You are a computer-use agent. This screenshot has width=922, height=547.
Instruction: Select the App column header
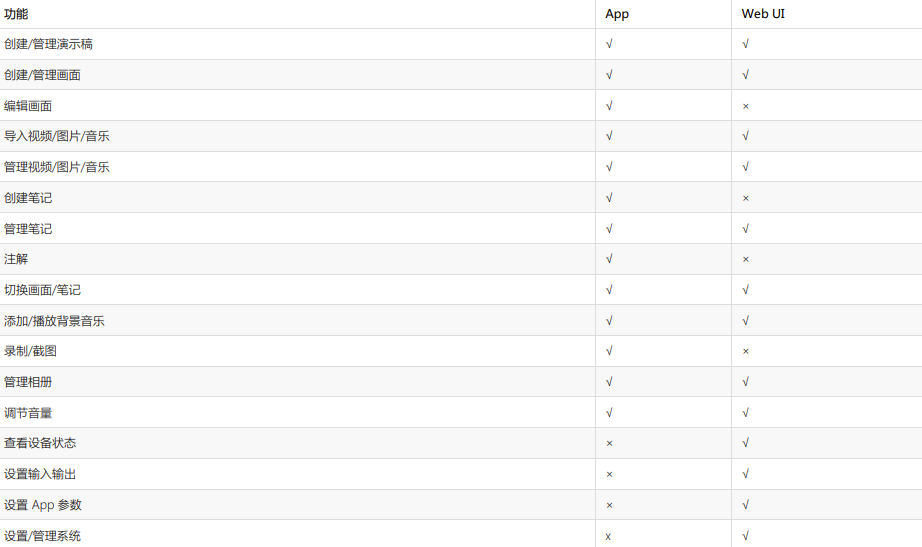coord(617,14)
